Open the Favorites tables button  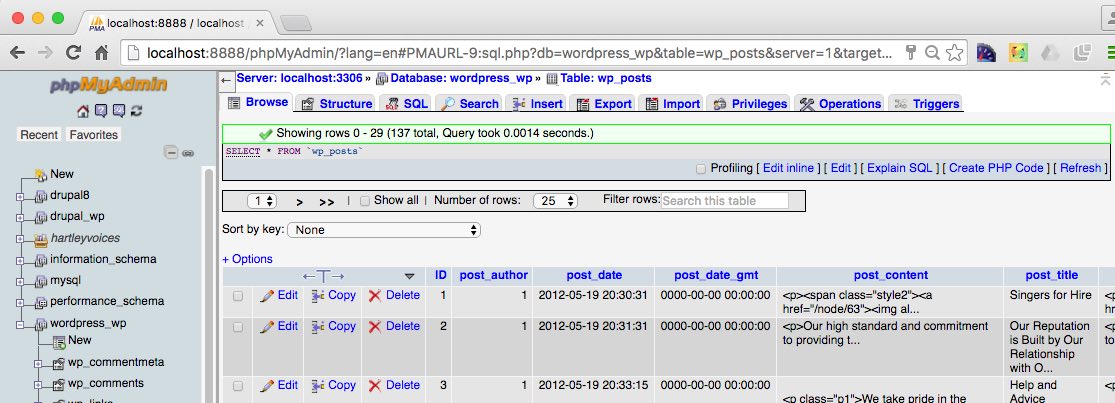tap(94, 135)
